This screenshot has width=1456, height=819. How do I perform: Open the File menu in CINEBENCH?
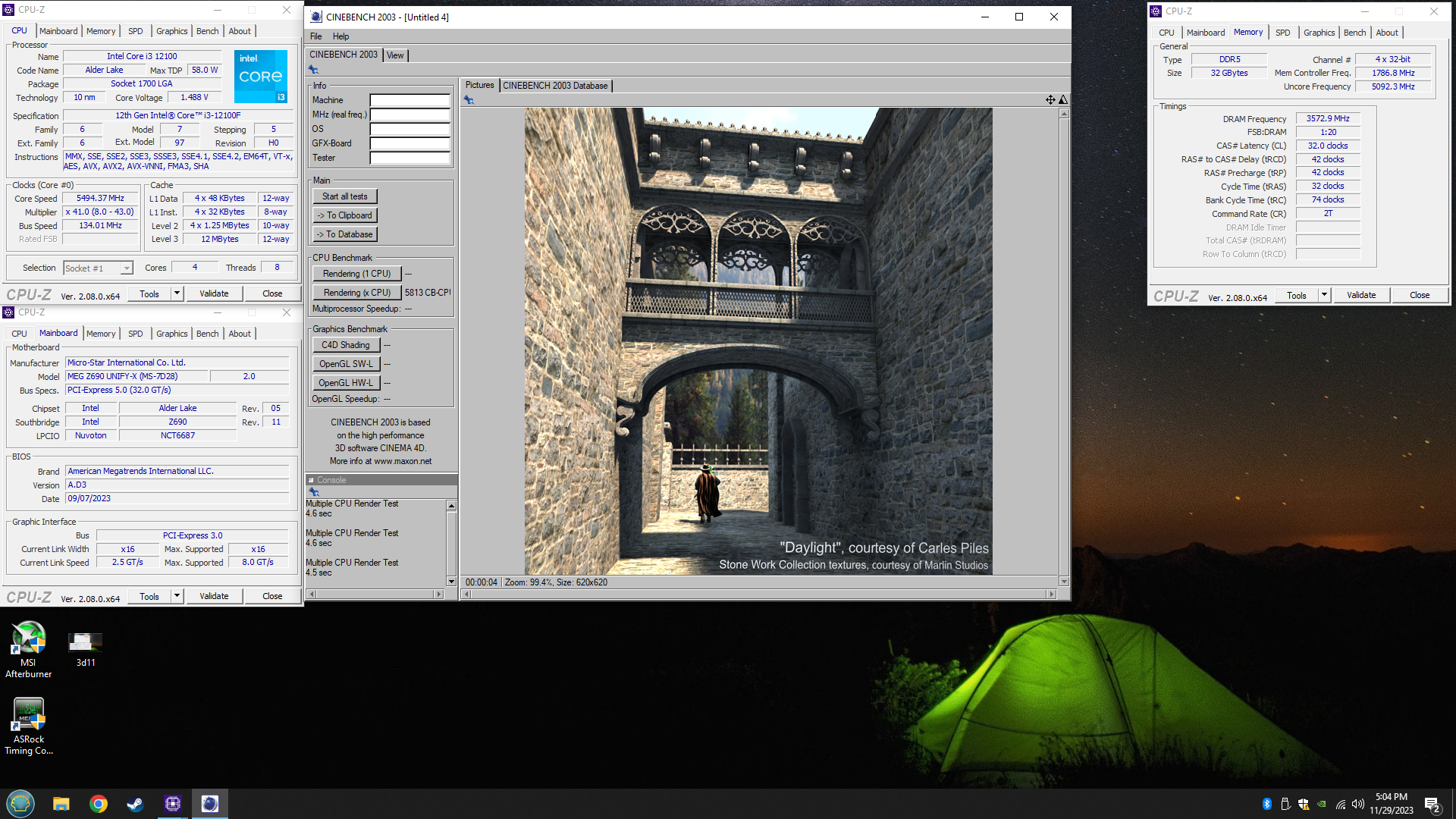(315, 36)
